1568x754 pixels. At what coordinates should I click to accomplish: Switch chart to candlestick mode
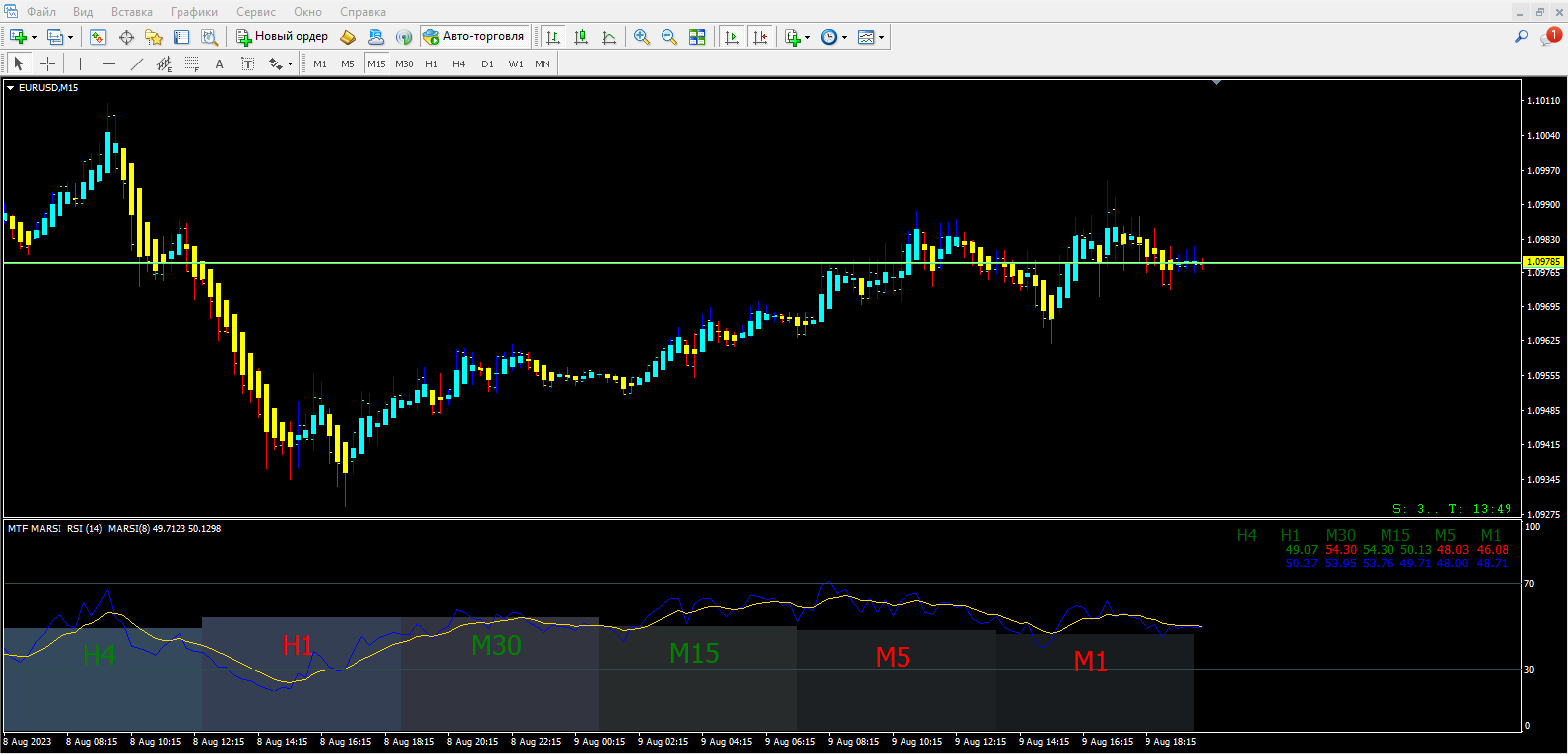click(581, 37)
